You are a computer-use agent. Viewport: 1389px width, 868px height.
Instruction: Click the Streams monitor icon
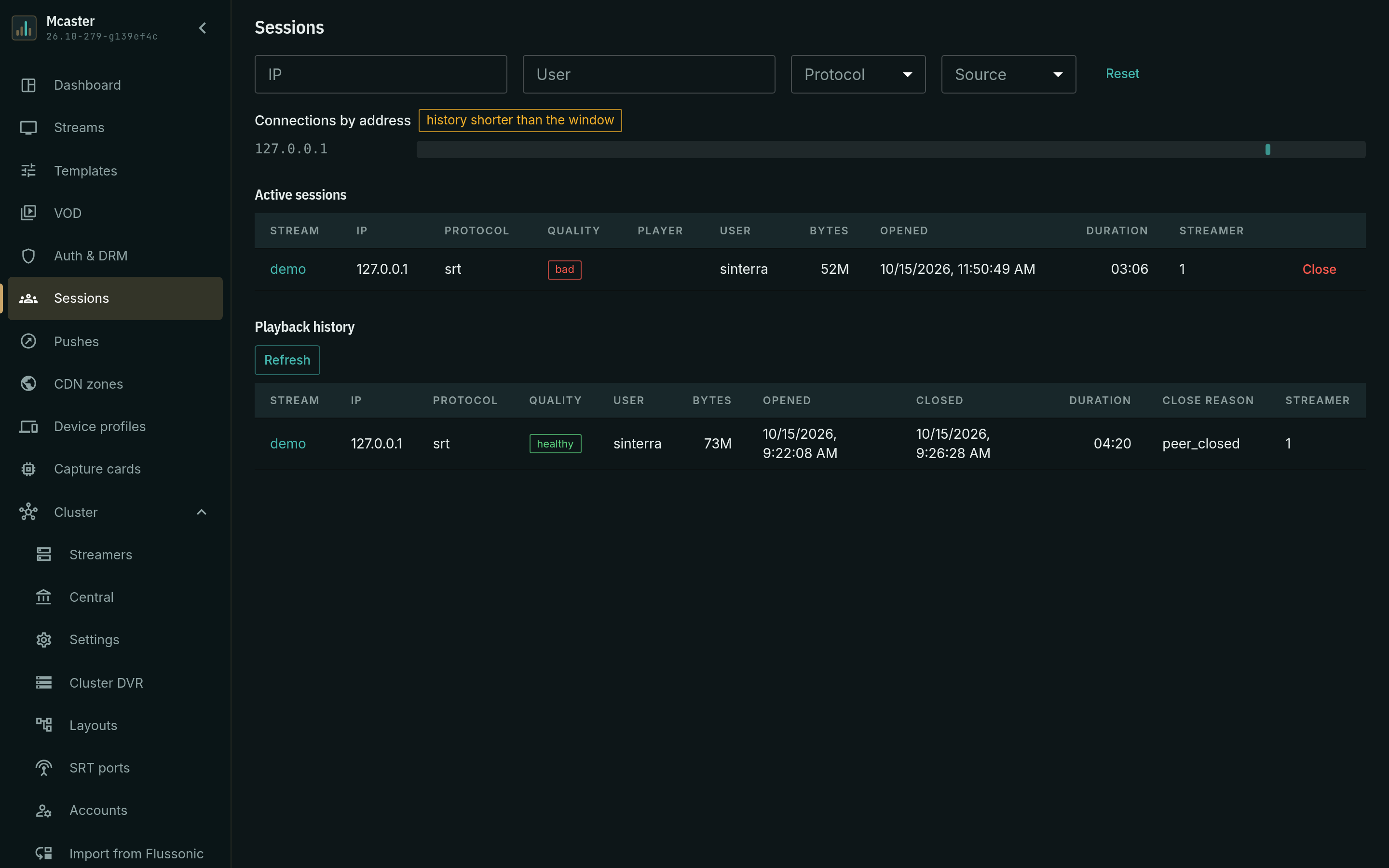pos(28,127)
